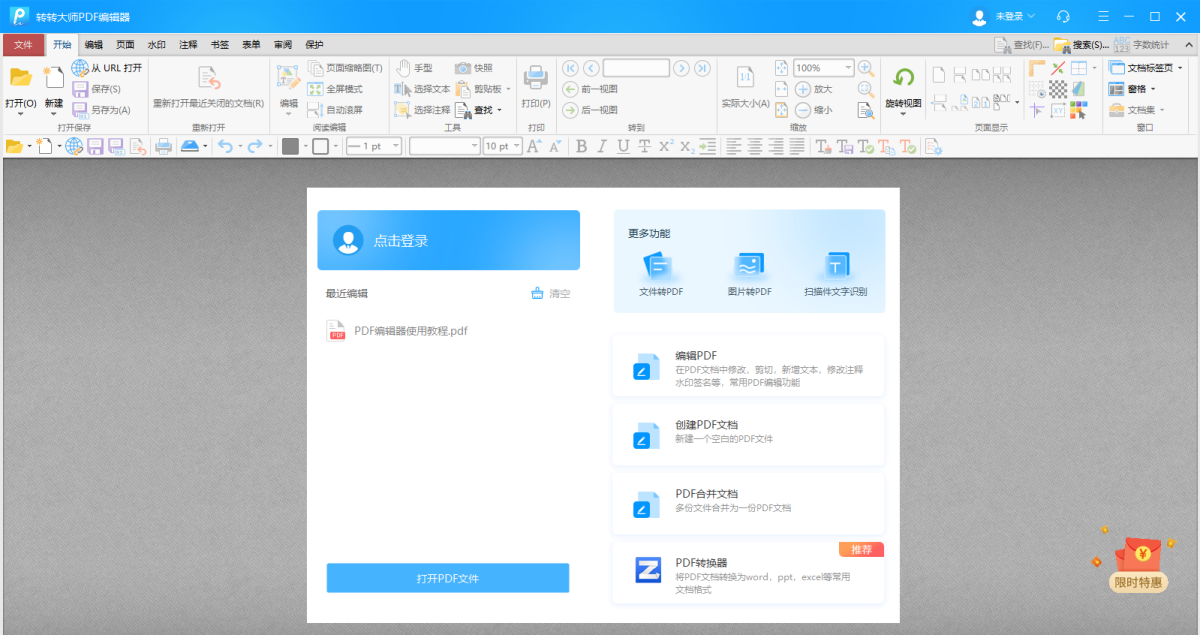Click the Rotate View green arrow
Viewport: 1200px width, 635px height.
pos(903,78)
